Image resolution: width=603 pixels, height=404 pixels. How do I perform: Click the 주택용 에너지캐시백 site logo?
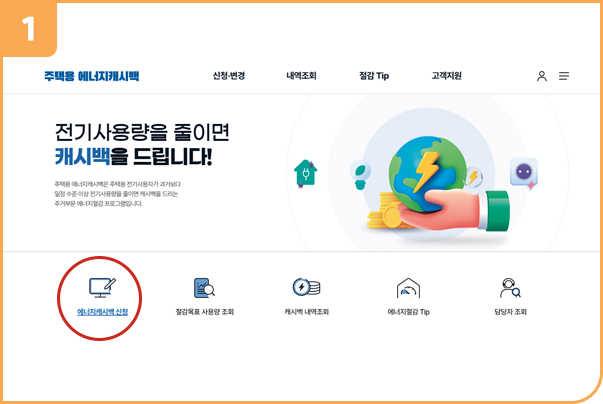91,76
